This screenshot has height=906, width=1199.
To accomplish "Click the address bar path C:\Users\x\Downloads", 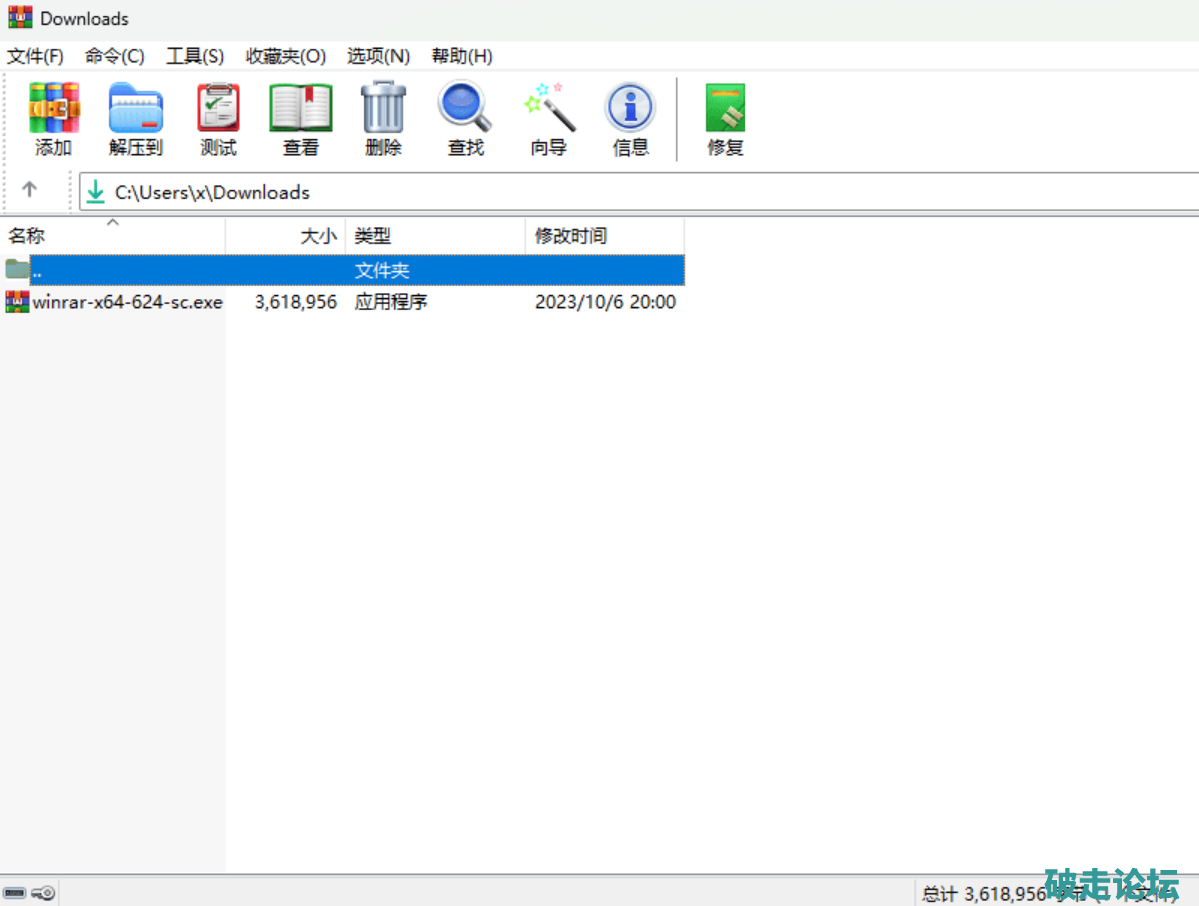I will point(212,193).
